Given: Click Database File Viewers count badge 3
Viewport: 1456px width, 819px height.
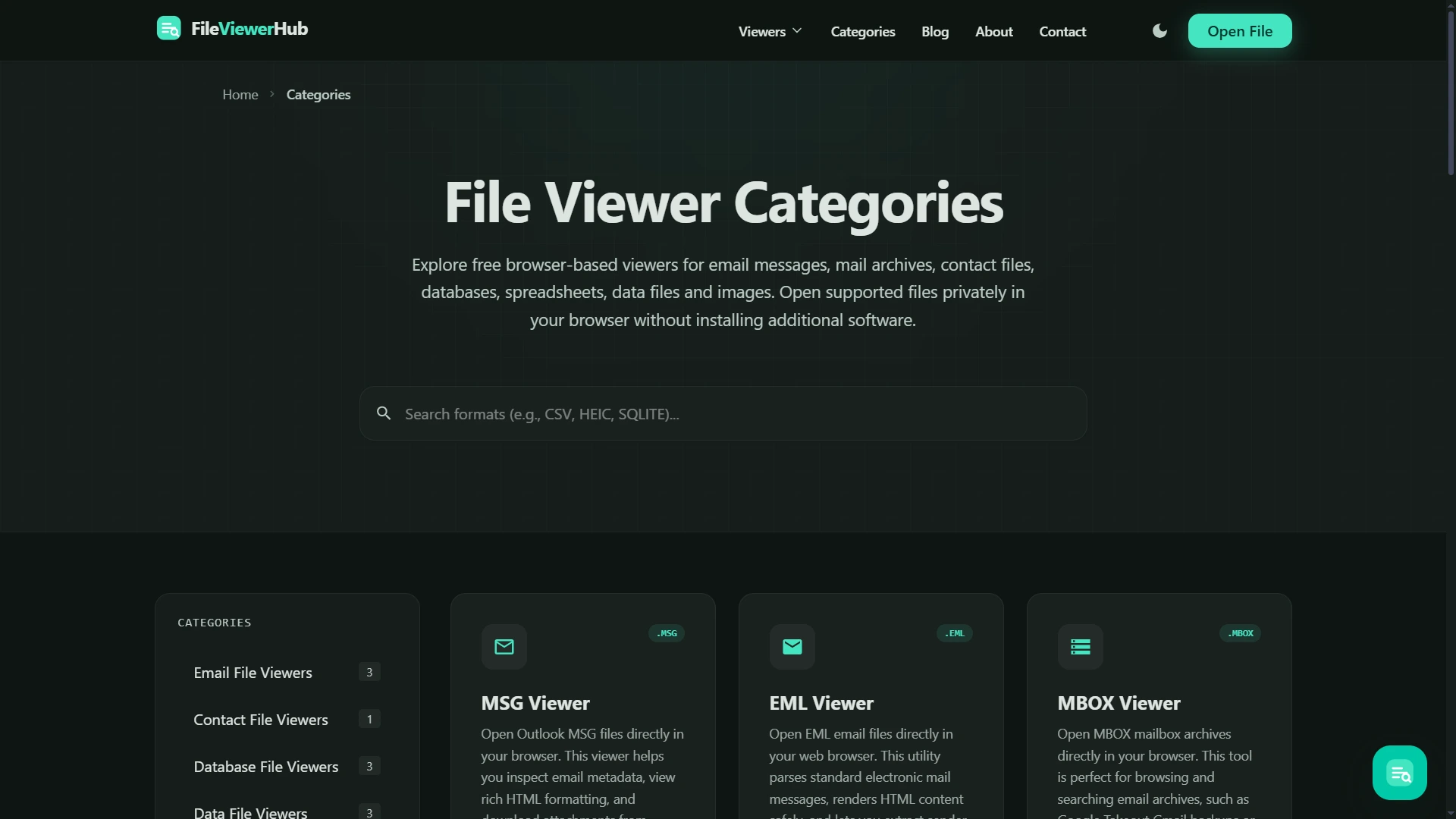Looking at the screenshot, I should coord(369,766).
